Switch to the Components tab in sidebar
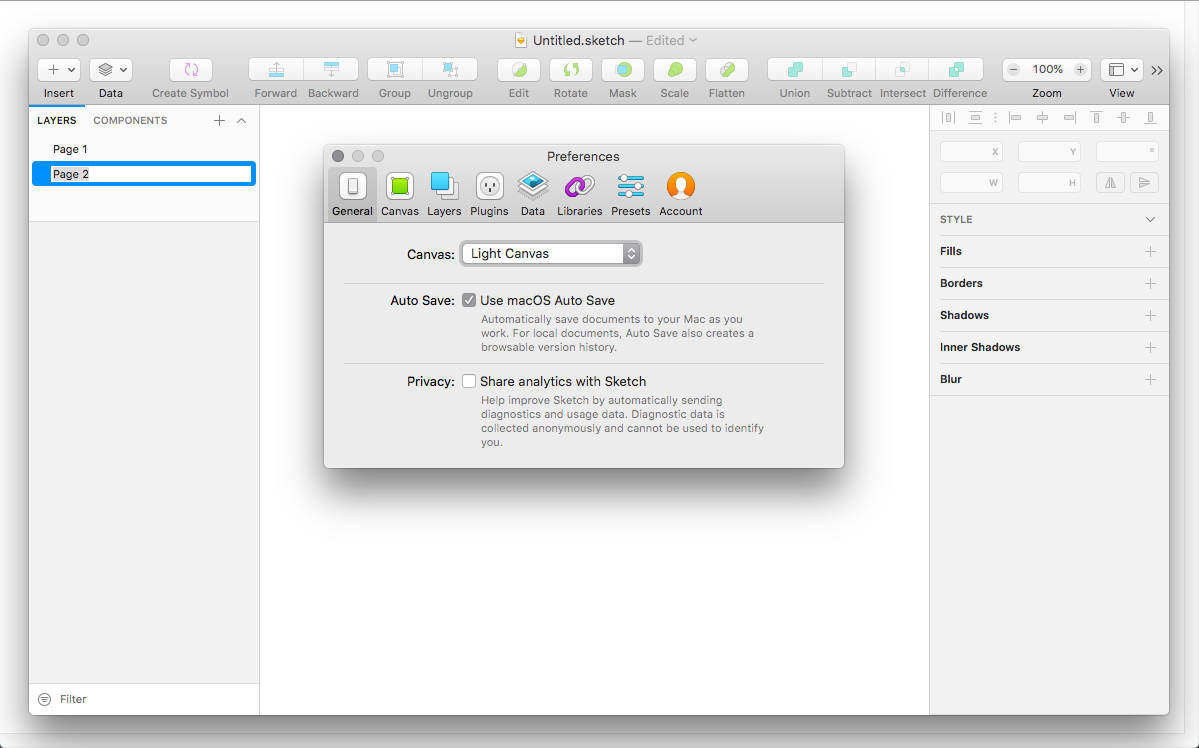Screen dimensions: 1199x748 point(130,120)
